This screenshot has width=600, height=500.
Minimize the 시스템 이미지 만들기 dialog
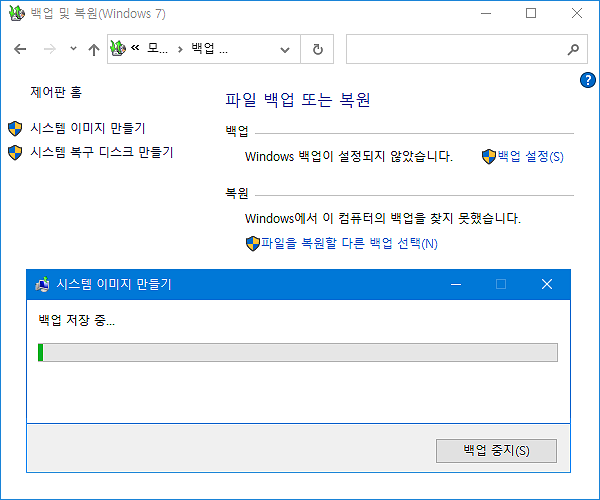click(456, 284)
